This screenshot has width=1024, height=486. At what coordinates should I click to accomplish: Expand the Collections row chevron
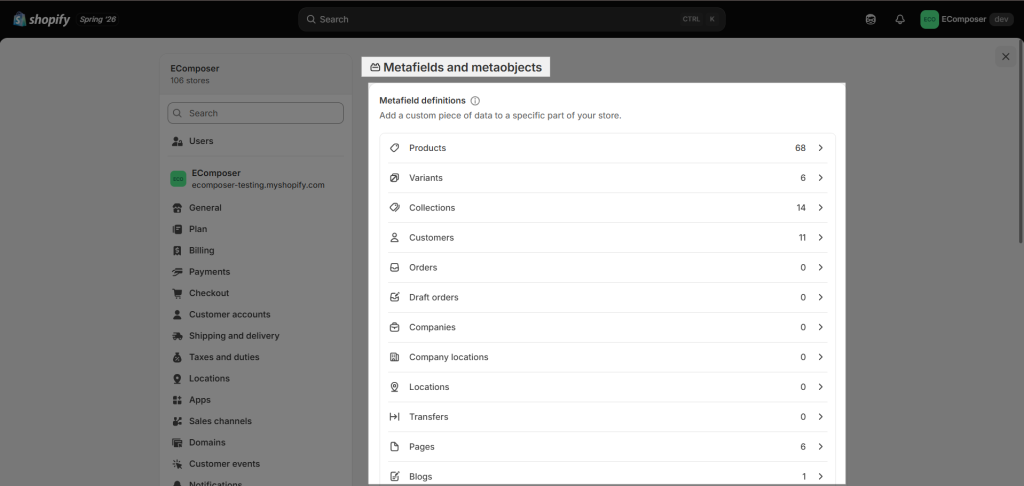(821, 208)
